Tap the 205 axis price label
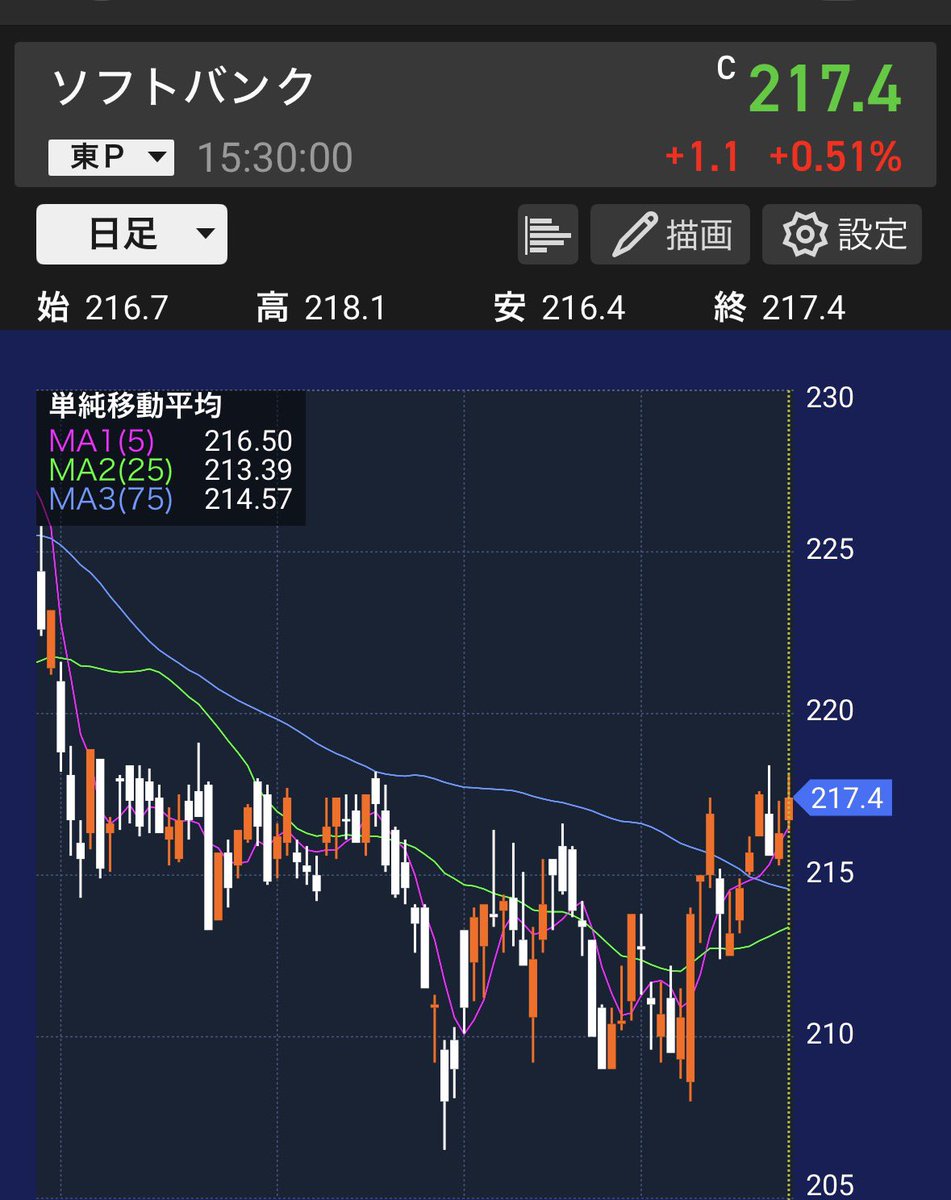The height and width of the screenshot is (1200, 951). click(830, 1186)
